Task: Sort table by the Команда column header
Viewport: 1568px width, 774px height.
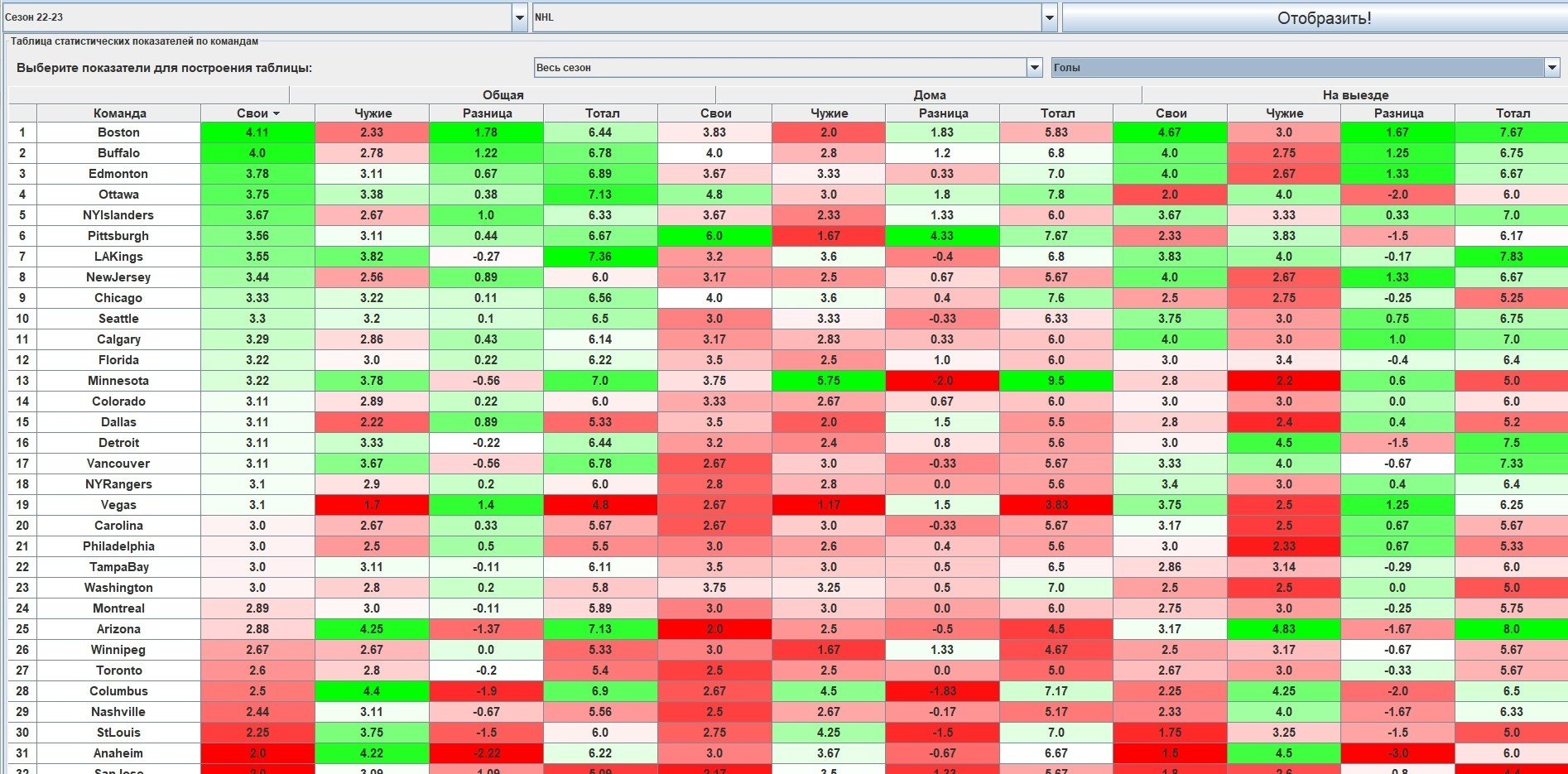Action: [x=119, y=113]
